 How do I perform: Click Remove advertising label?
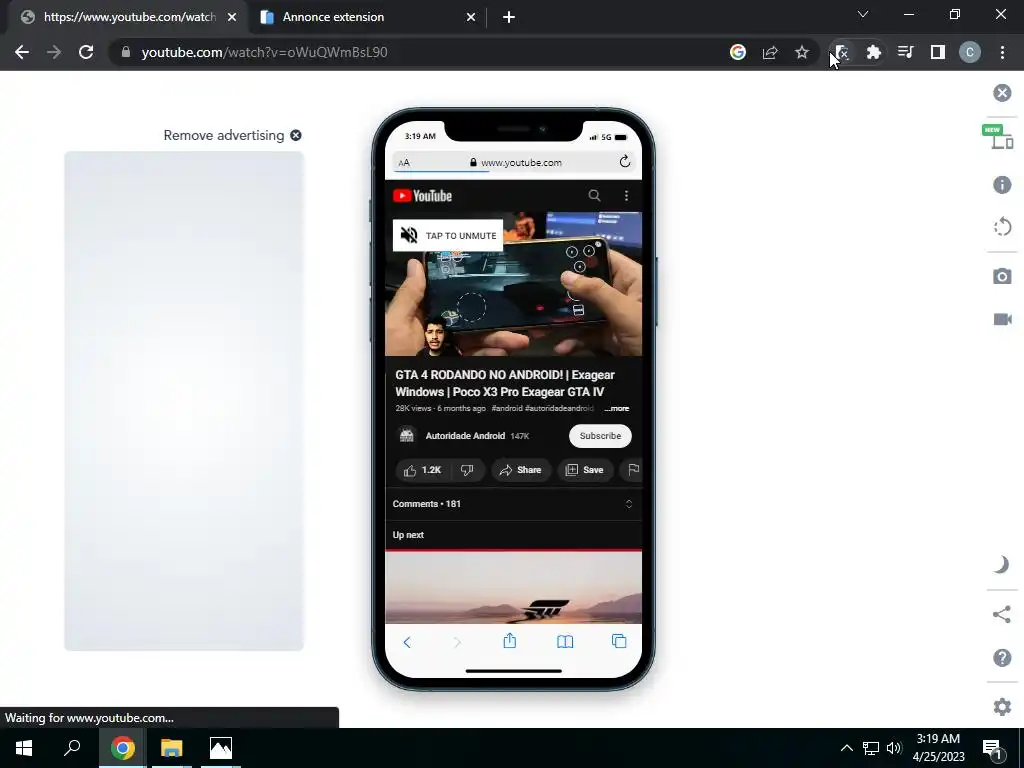[x=223, y=135]
